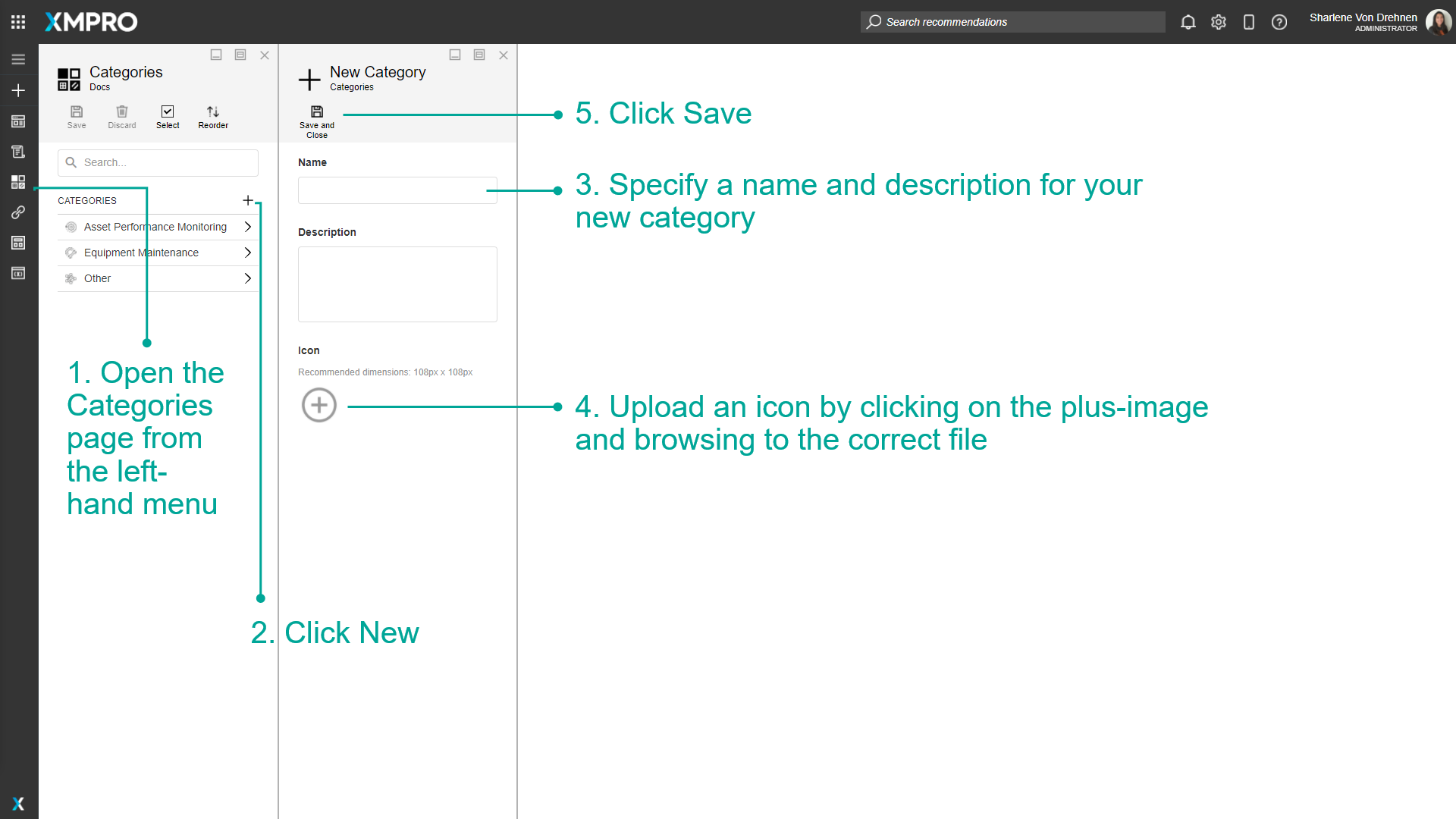Viewport: 1456px width, 819px height.
Task: Click the Description text area
Action: [397, 284]
